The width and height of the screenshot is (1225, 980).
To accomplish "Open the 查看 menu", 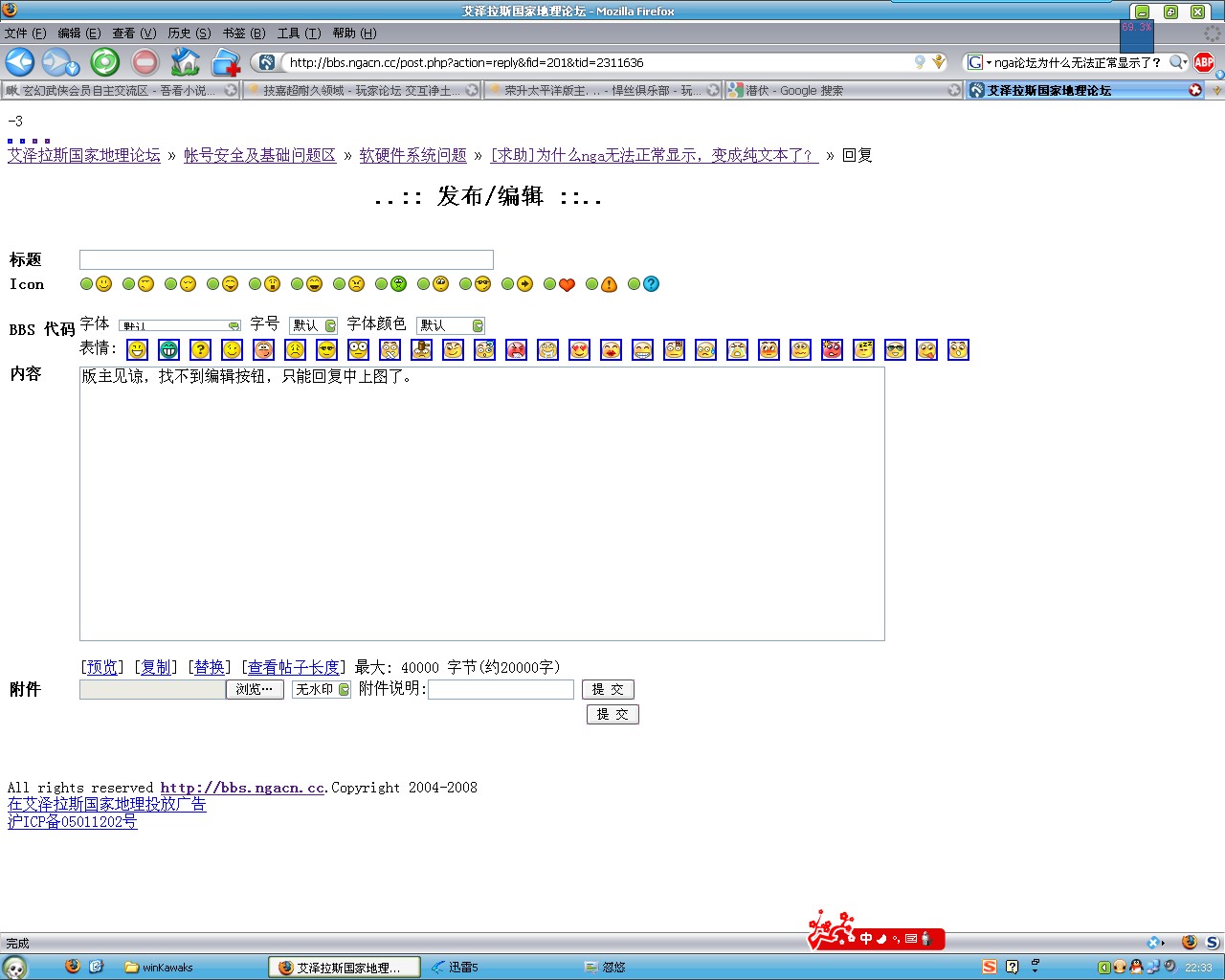I will point(134,33).
